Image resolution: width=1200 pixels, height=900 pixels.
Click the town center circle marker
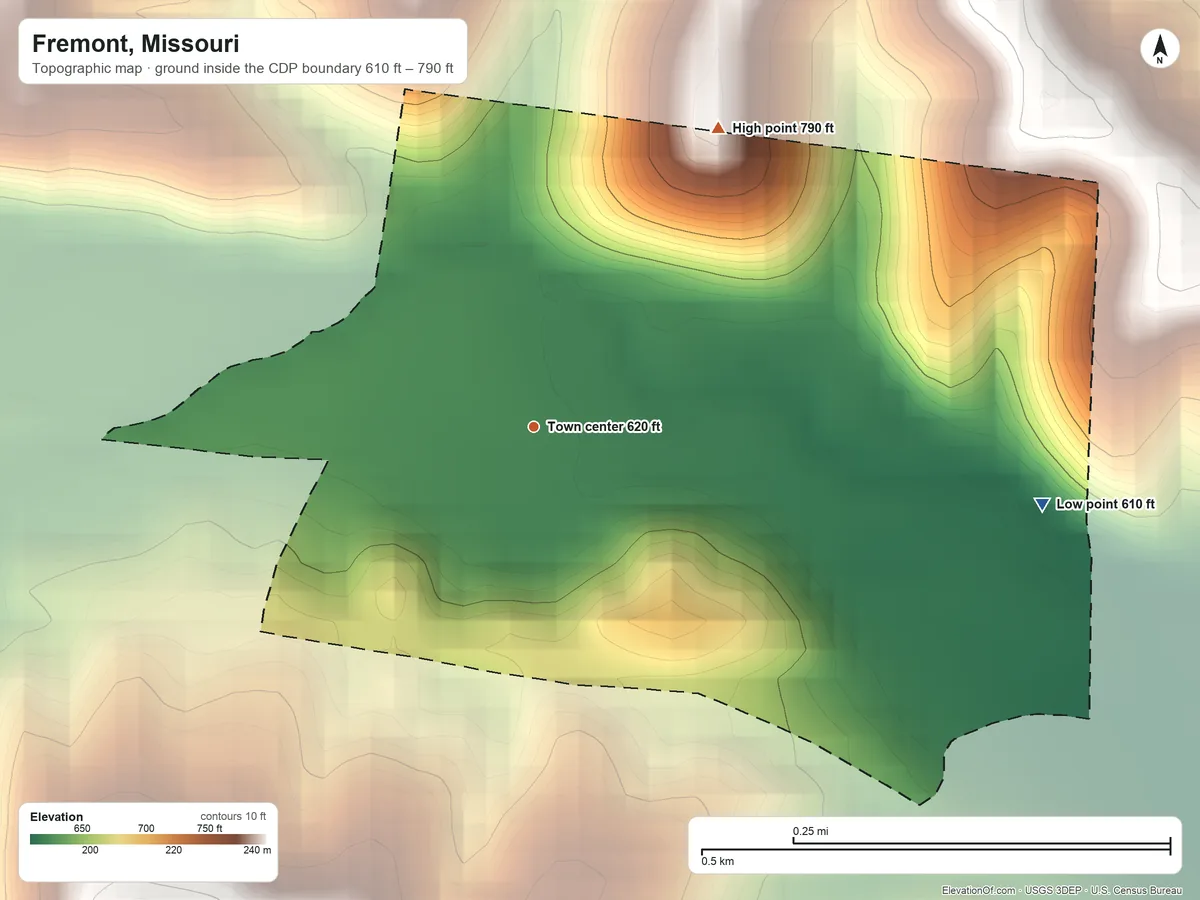point(533,427)
